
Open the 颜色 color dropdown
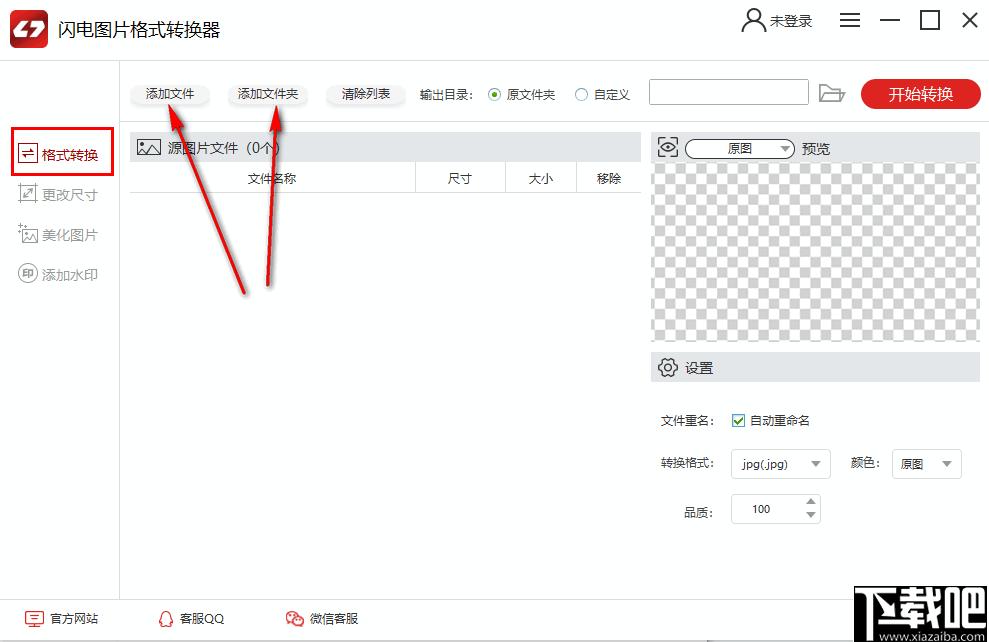[927, 464]
